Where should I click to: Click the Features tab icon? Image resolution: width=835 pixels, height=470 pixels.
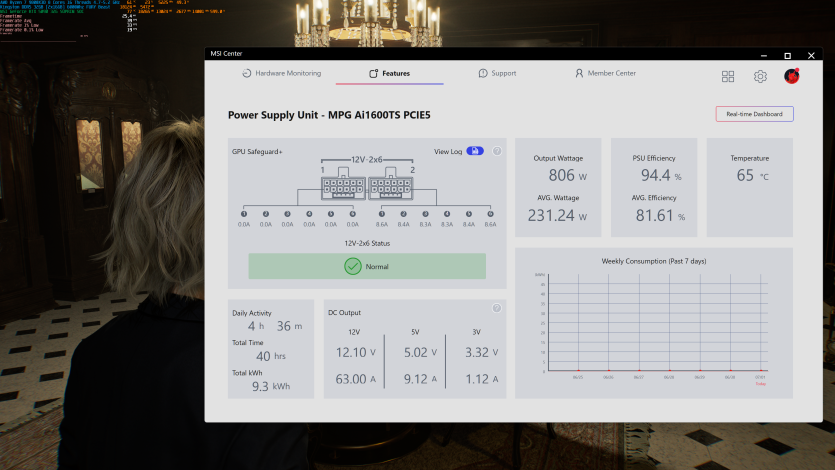pos(374,73)
